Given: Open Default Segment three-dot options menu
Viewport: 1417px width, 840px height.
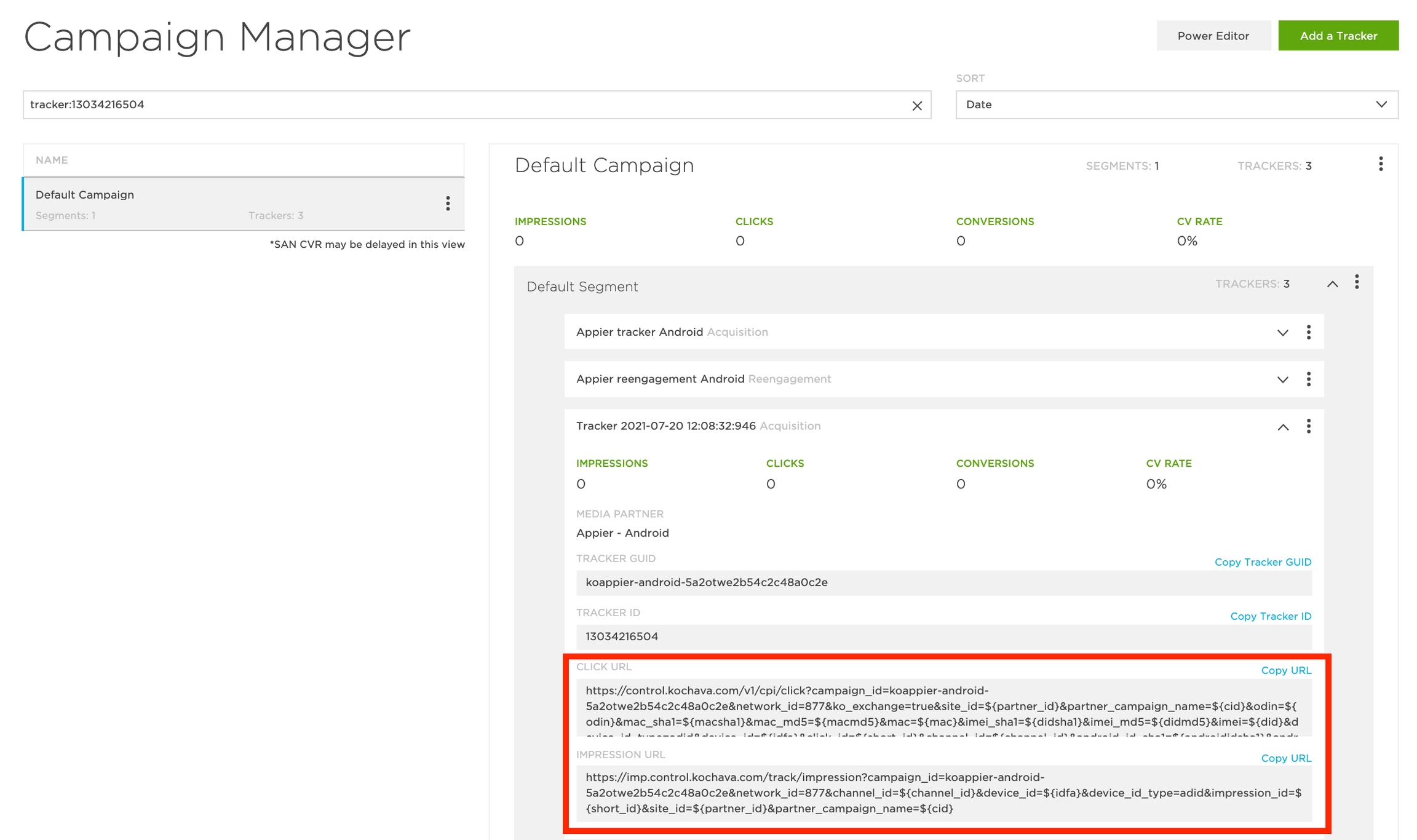Looking at the screenshot, I should pyautogui.click(x=1357, y=282).
